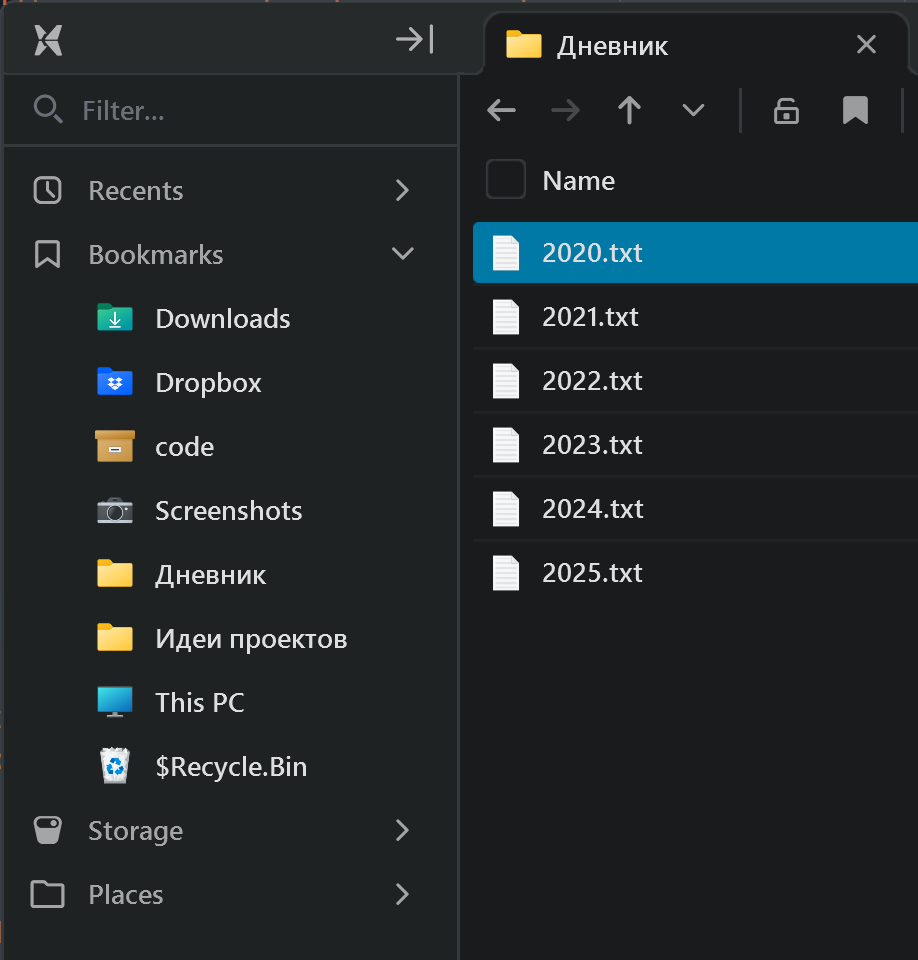
Task: Expand the Recents section
Action: coord(402,191)
